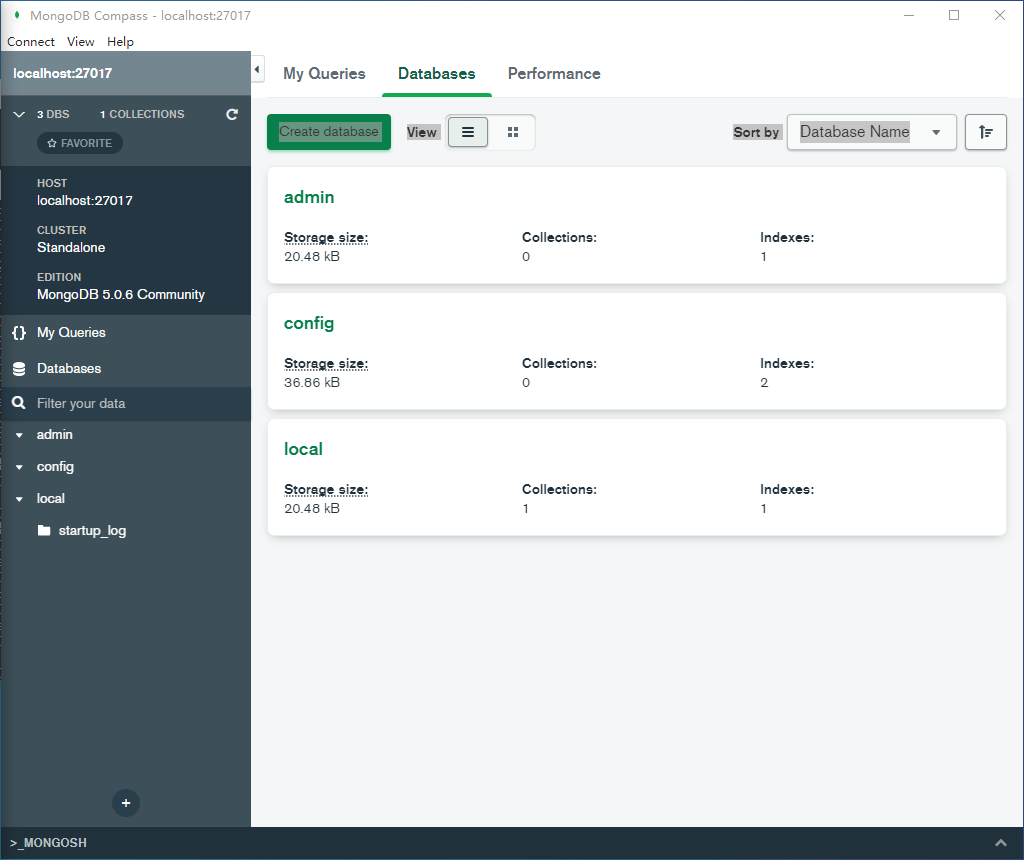
Task: Click the '36.86 kB' storage value
Action: coord(312,383)
